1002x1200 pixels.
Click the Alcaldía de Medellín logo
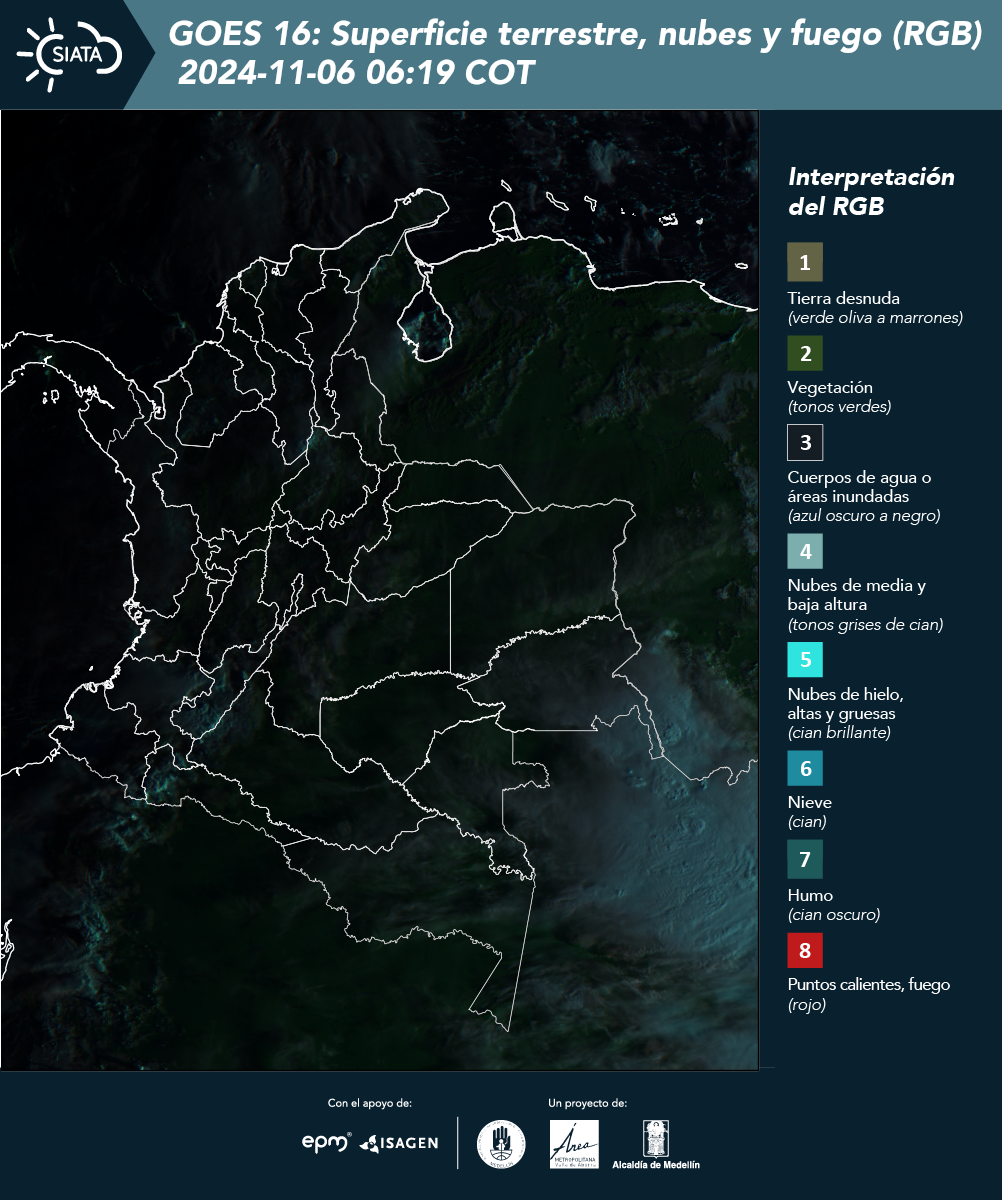(656, 1144)
